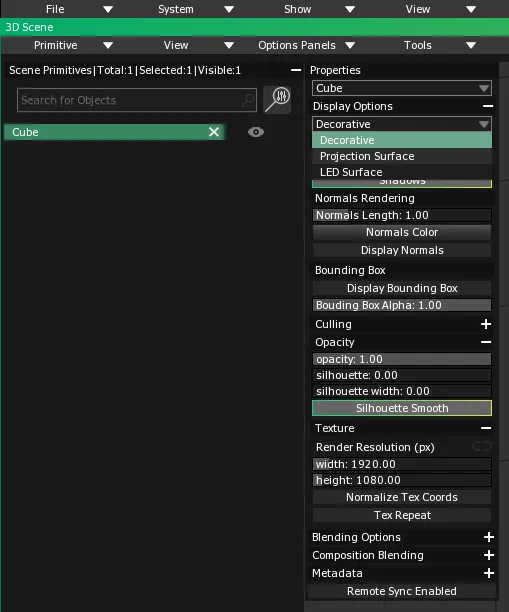Adjust the Normals Length slider
The image size is (509, 612).
coord(402,215)
